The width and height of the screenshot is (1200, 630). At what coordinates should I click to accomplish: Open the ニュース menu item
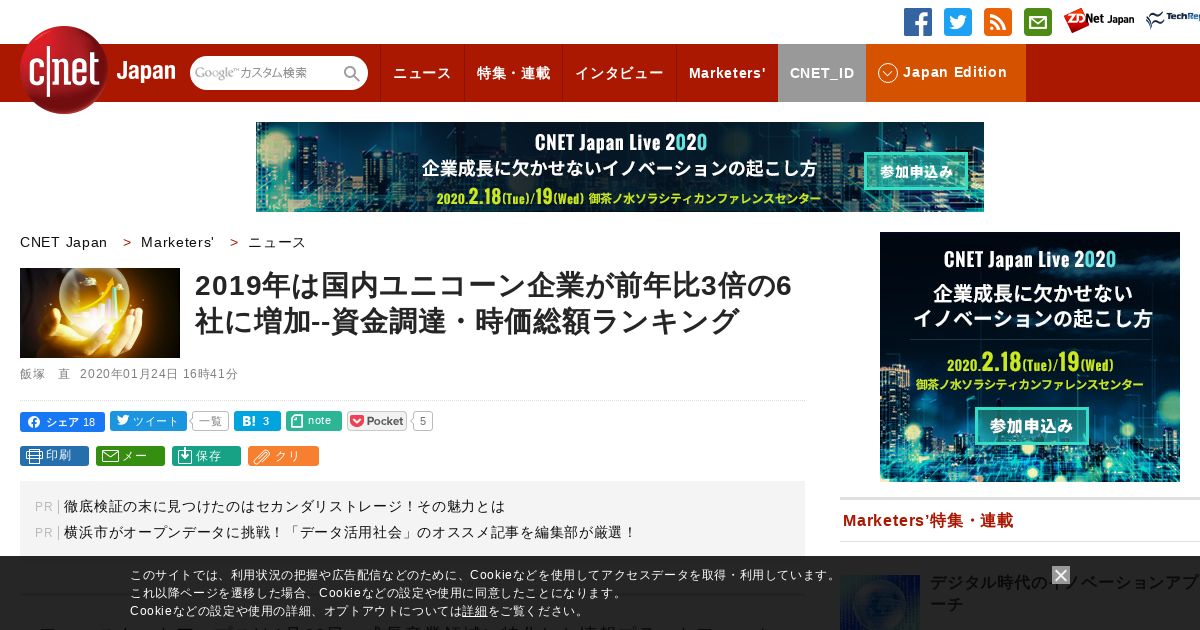tap(422, 73)
